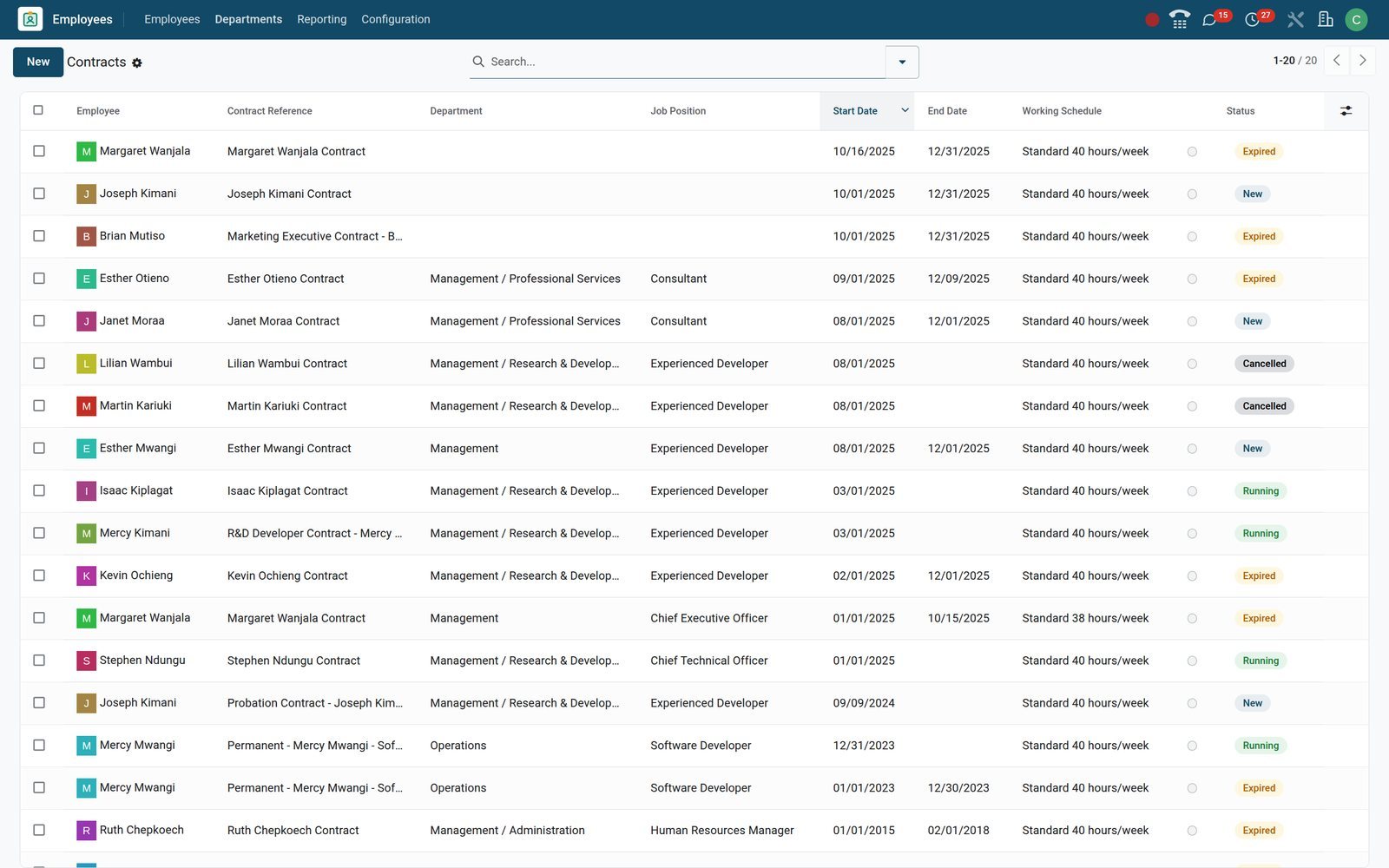Open the Reporting menu

[x=321, y=19]
